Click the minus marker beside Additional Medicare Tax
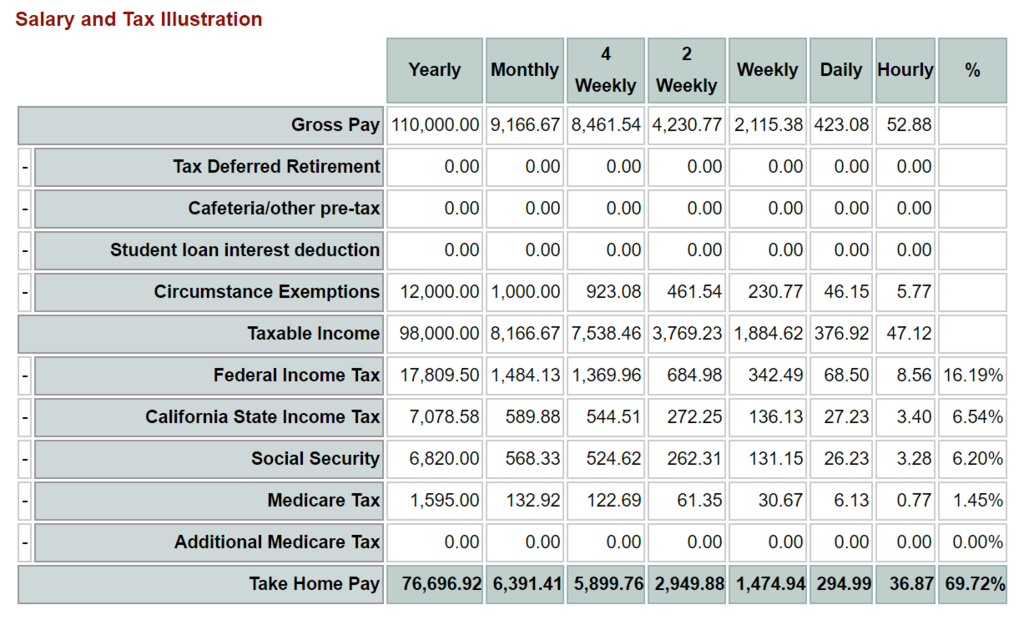Image resolution: width=1024 pixels, height=620 pixels. [25, 542]
